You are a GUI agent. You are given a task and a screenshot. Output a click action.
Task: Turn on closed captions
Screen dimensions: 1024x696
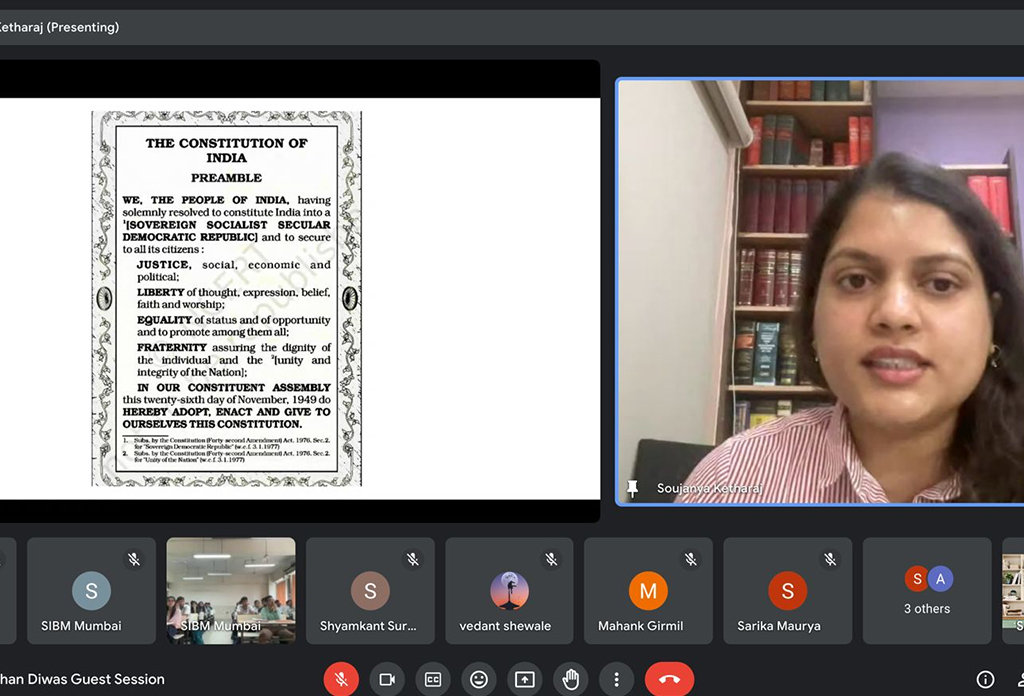pos(433,680)
